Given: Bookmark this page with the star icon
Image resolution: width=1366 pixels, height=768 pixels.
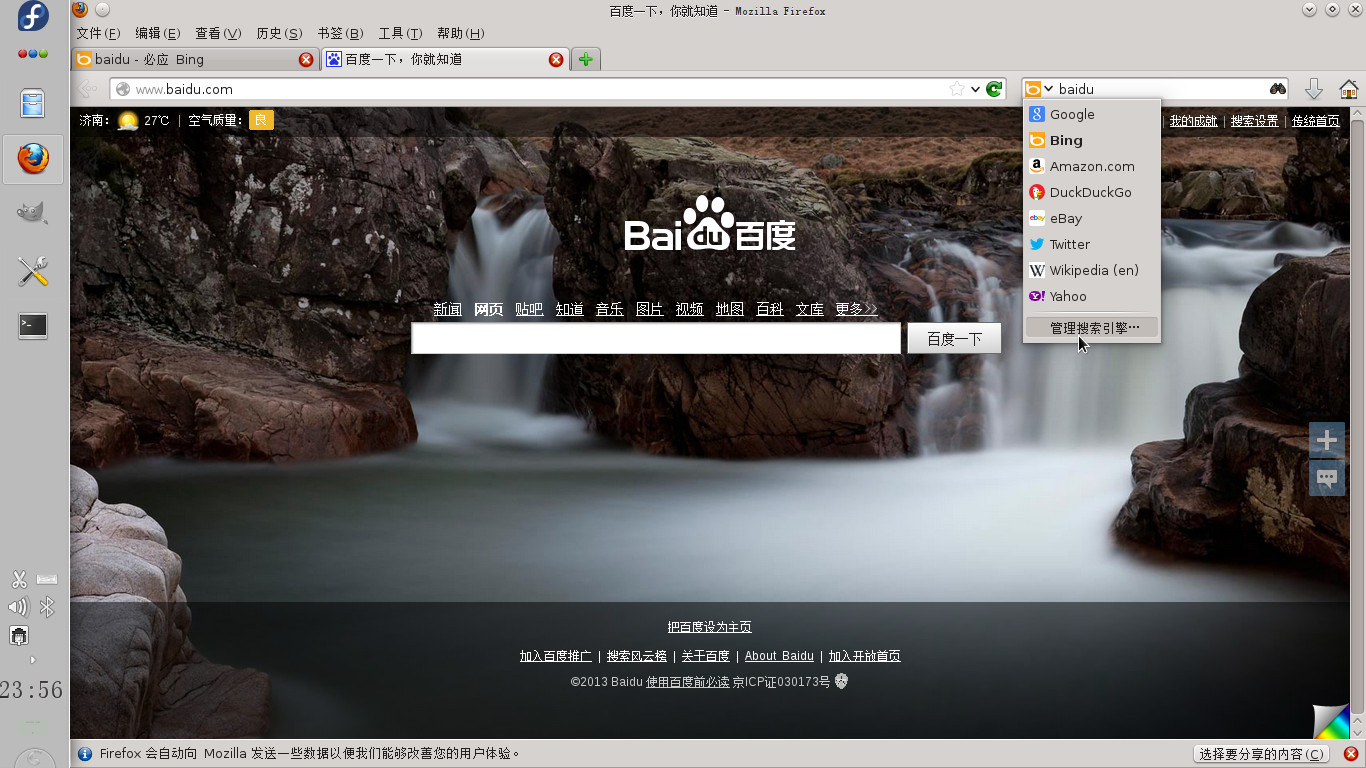Looking at the screenshot, I should pyautogui.click(x=957, y=89).
